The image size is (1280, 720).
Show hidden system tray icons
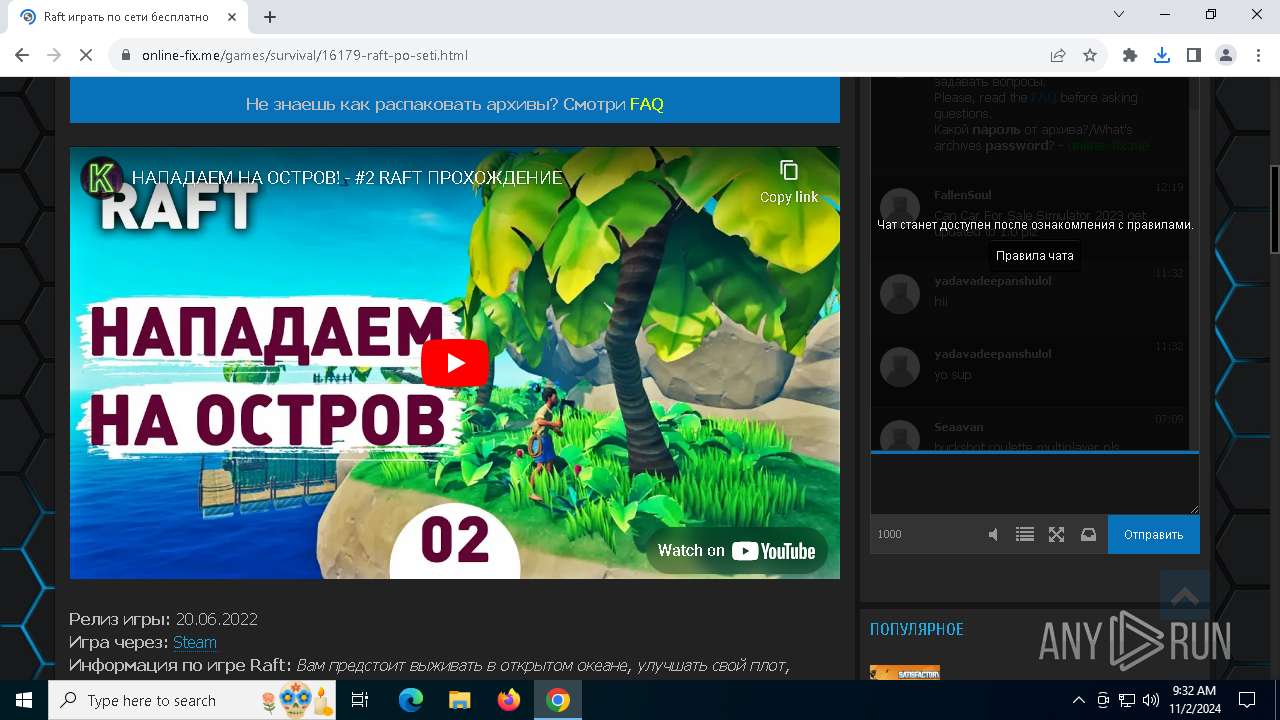tap(1078, 700)
